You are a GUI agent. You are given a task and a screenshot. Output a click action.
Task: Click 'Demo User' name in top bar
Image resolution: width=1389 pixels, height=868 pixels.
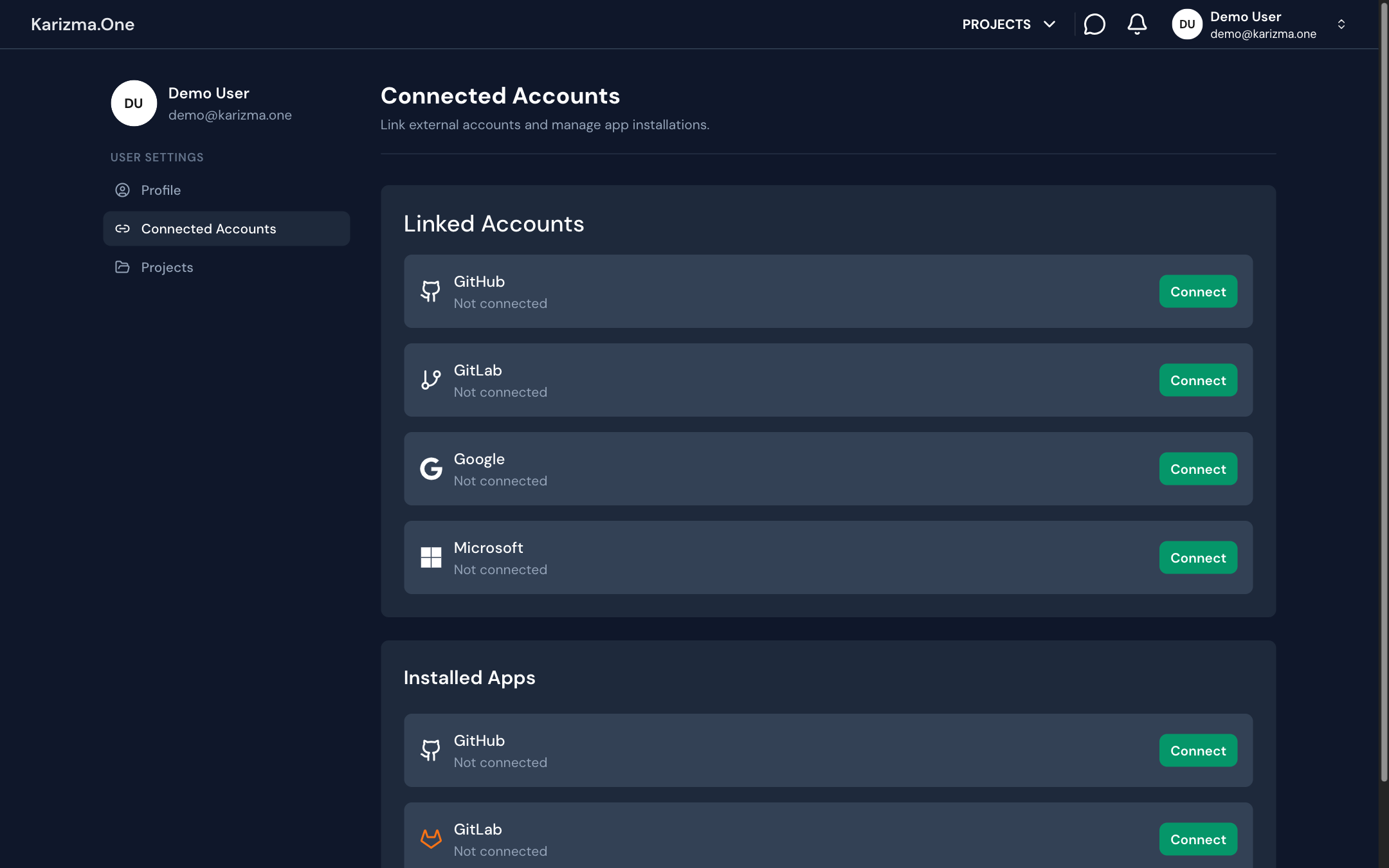(x=1246, y=17)
